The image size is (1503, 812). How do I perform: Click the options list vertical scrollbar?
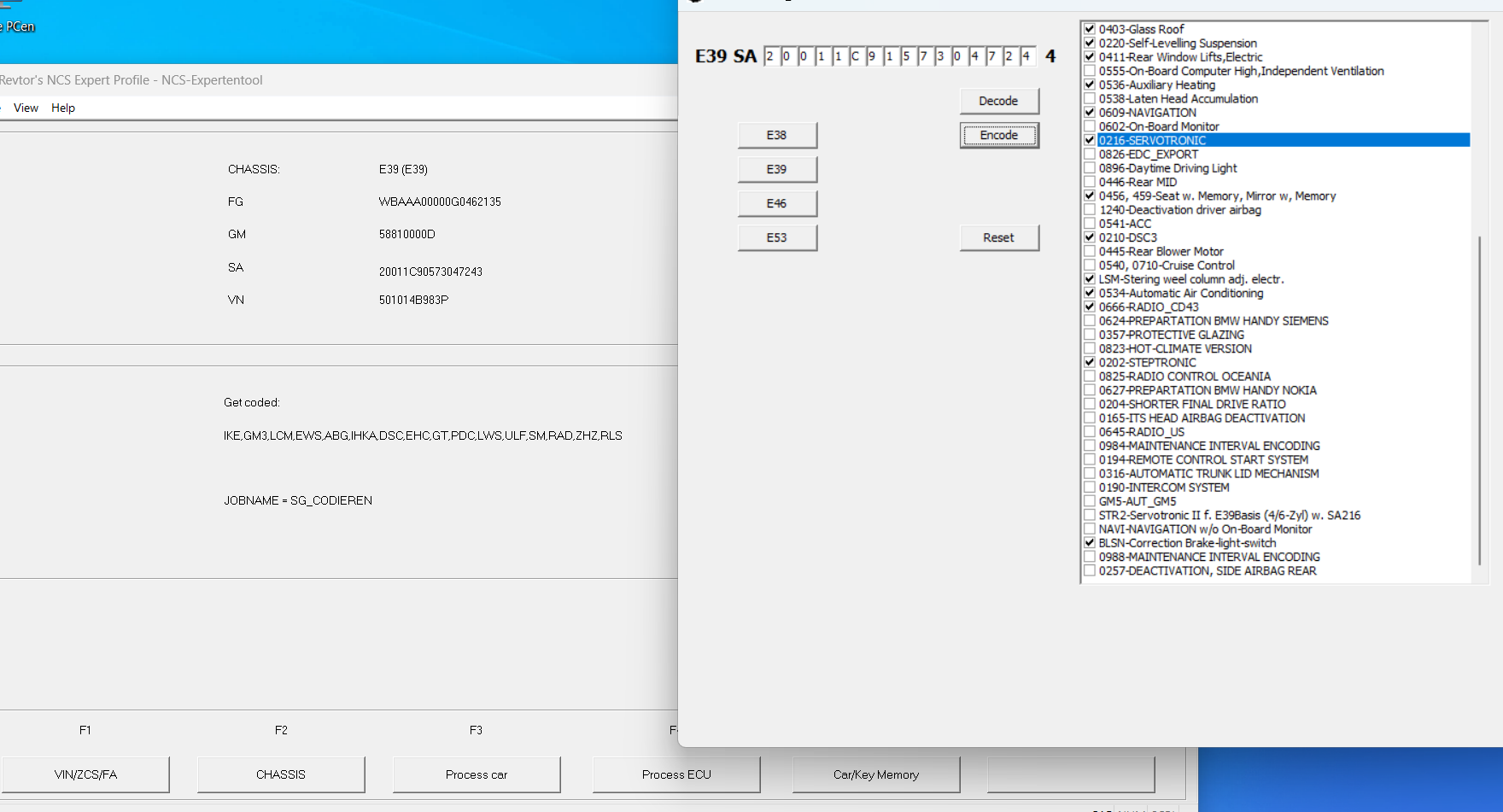pyautogui.click(x=1480, y=400)
